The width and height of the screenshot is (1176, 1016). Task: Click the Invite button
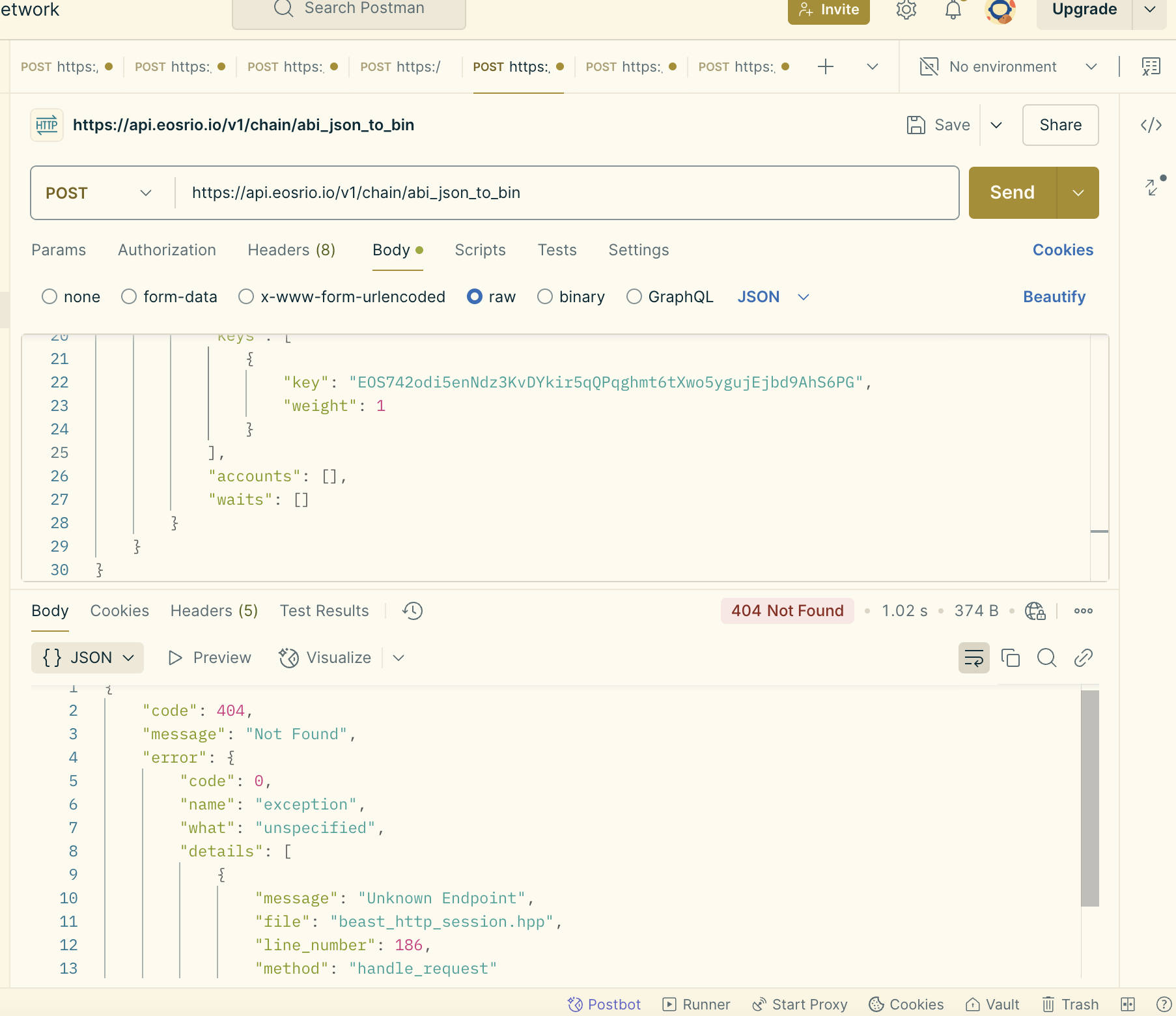point(828,10)
